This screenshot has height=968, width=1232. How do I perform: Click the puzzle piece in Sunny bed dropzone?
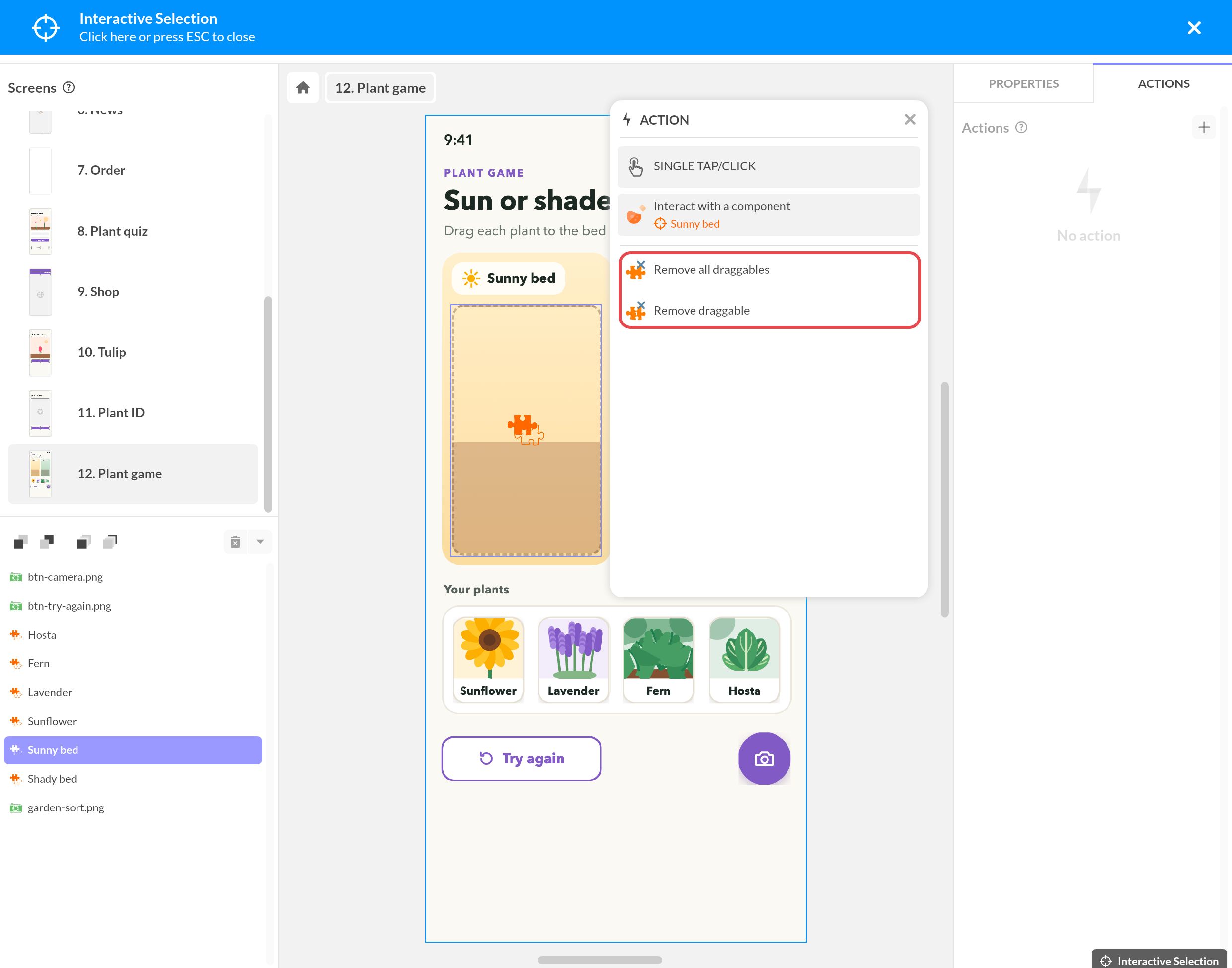pyautogui.click(x=525, y=430)
